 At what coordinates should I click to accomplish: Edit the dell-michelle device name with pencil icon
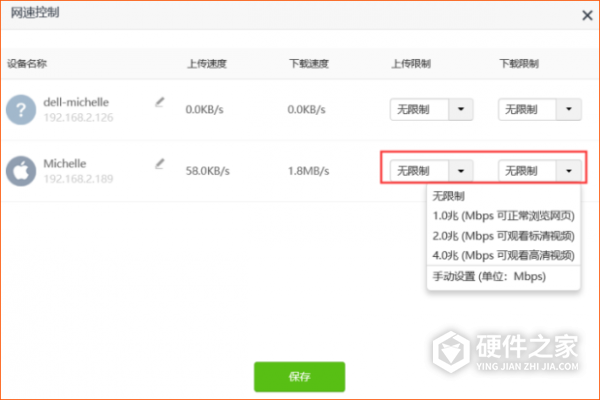[159, 101]
